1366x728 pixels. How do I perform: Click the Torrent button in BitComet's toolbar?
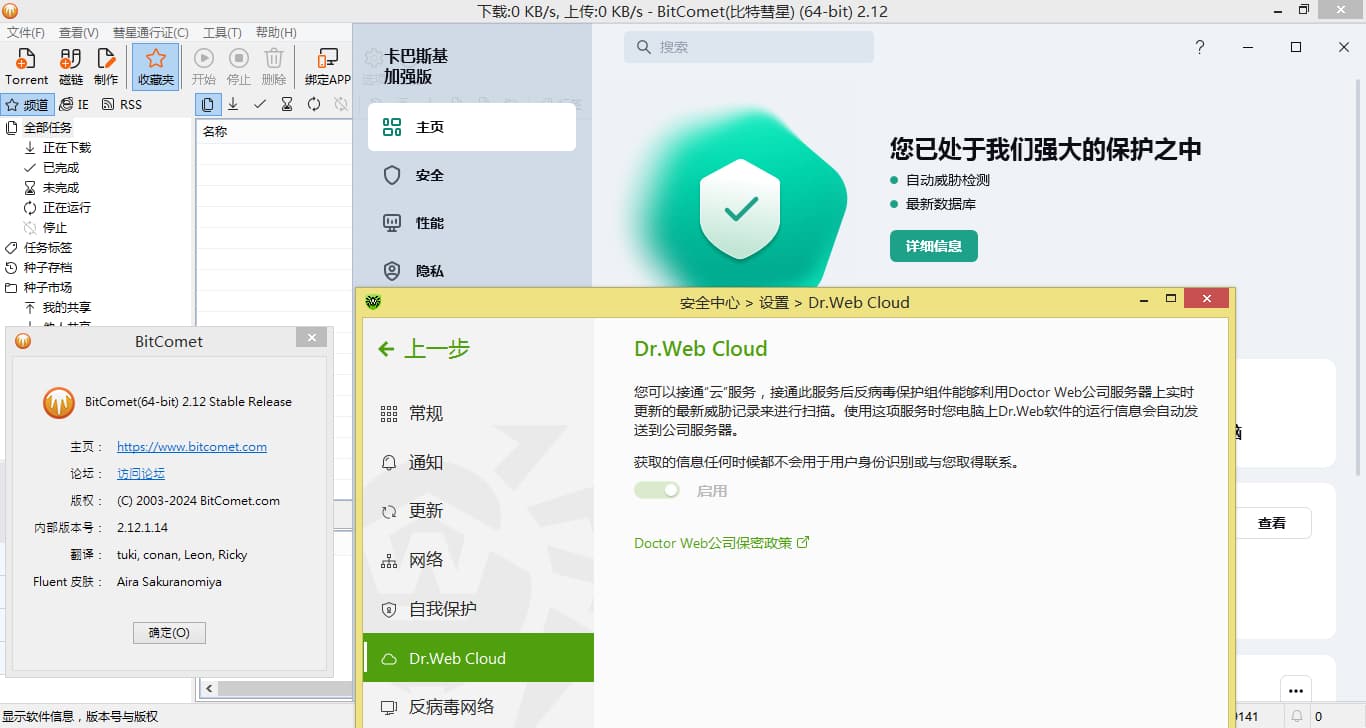pyautogui.click(x=27, y=67)
